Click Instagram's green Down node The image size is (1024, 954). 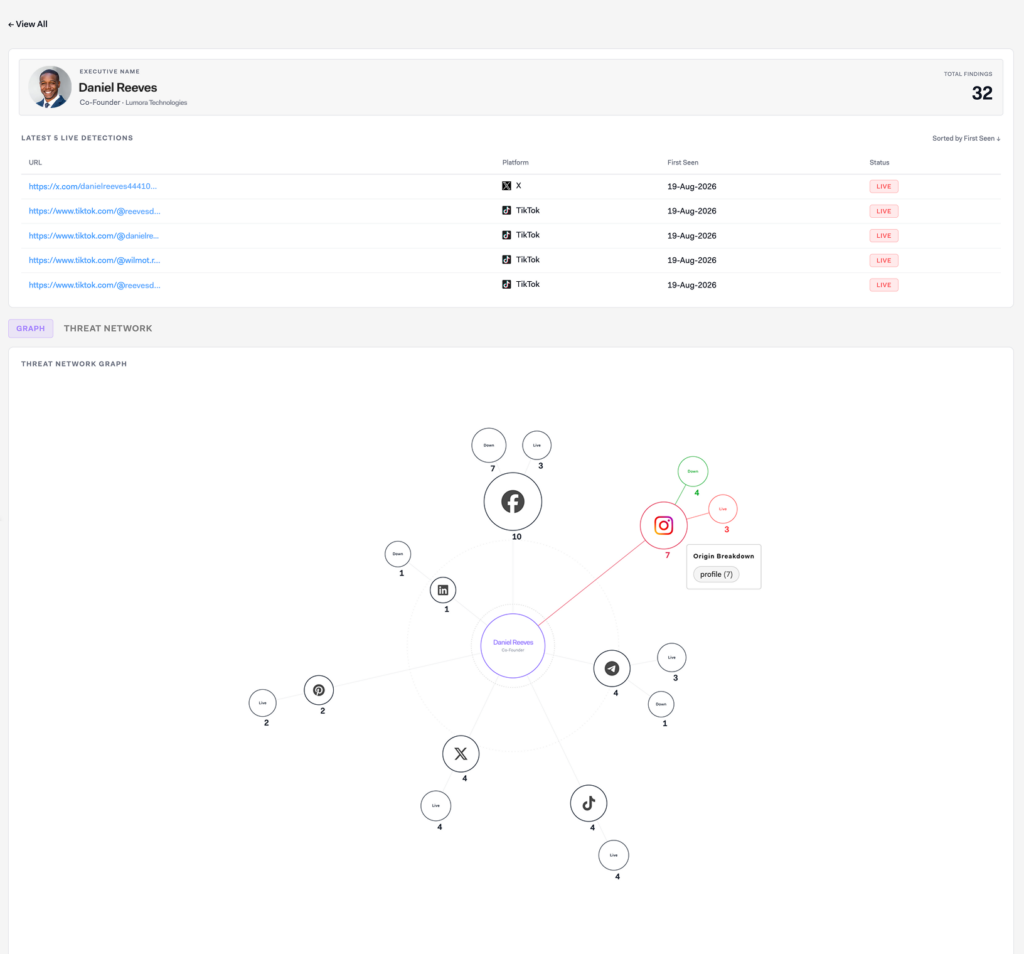point(693,471)
